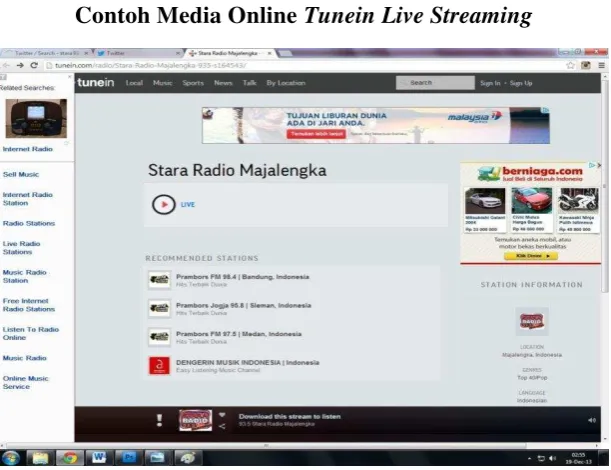Click the Sign Up link

click(x=521, y=83)
